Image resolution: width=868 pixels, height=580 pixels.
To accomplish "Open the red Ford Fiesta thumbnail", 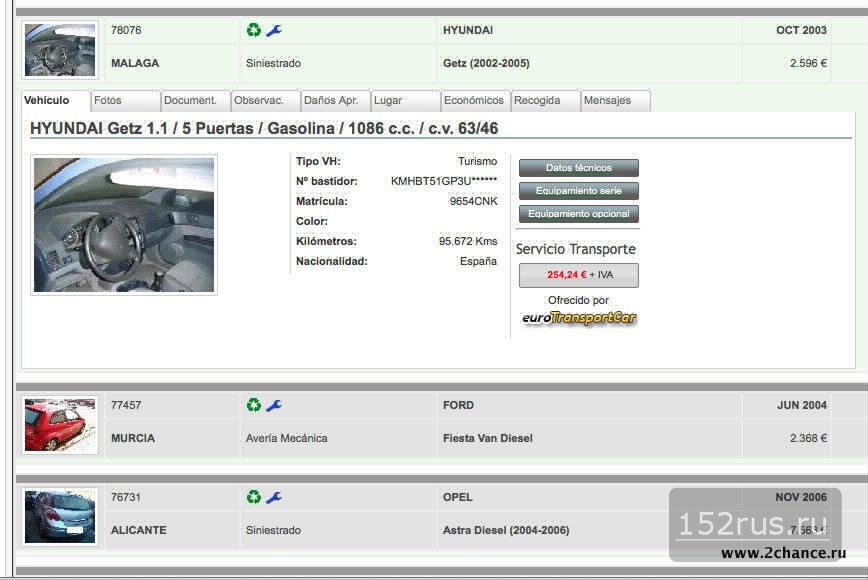I will pos(60,425).
